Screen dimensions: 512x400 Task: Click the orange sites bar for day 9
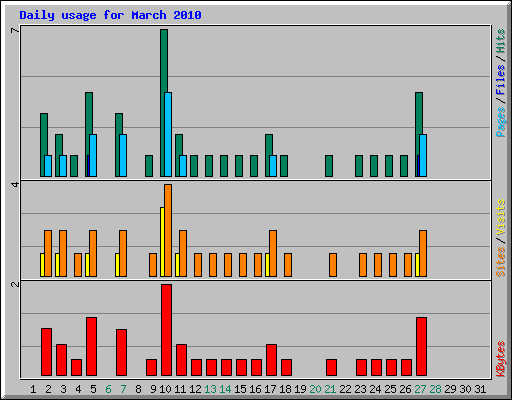(153, 265)
